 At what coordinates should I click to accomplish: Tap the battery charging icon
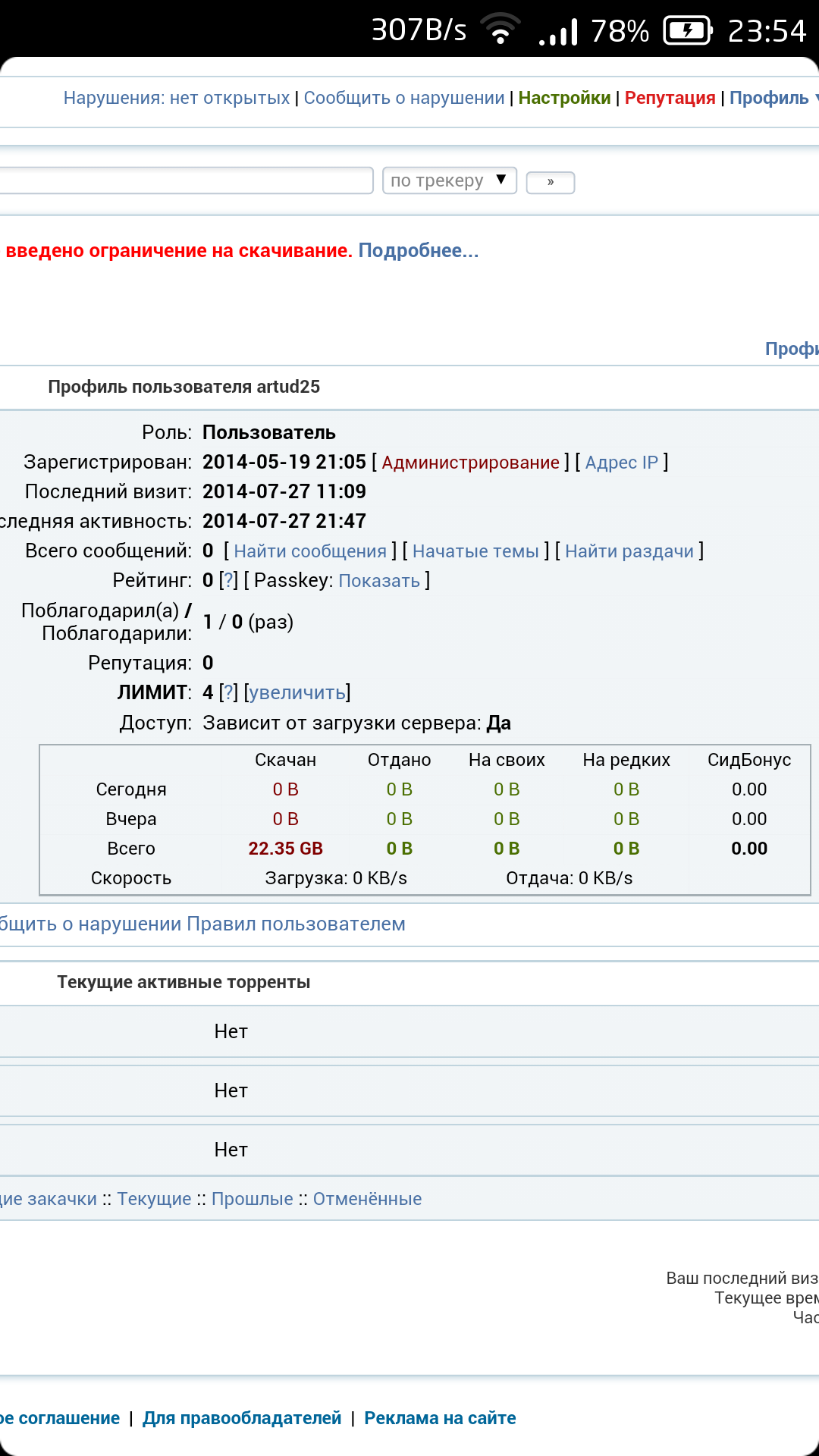coord(688,31)
